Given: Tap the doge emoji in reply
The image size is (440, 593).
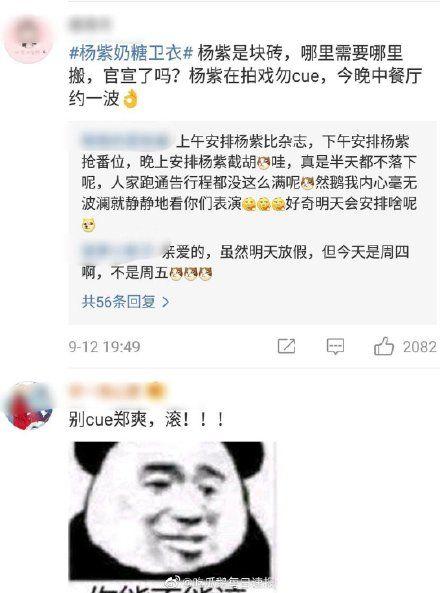Looking at the screenshot, I should 89,225.
